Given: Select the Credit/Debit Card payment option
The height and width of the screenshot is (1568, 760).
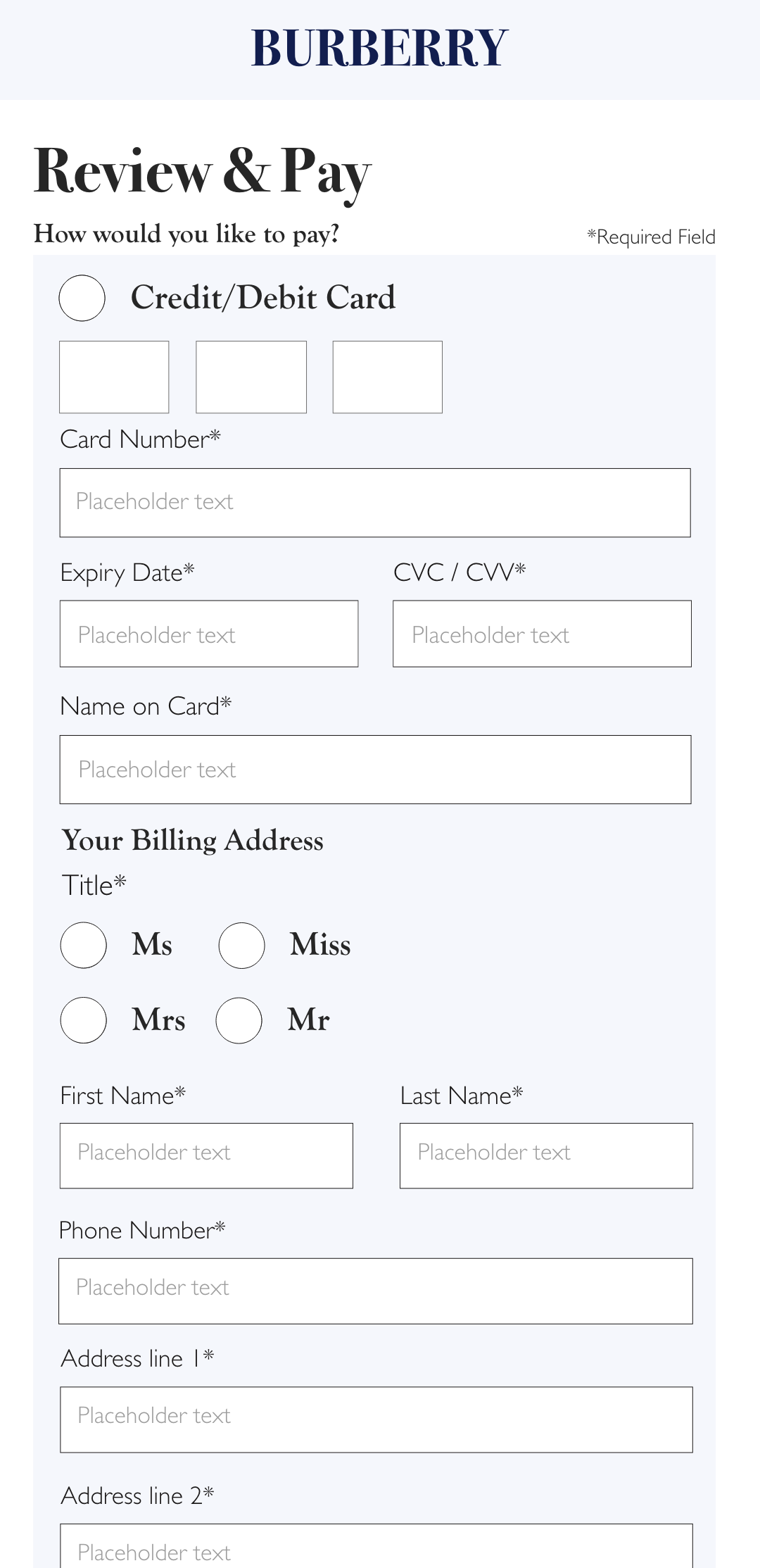Looking at the screenshot, I should (82, 298).
